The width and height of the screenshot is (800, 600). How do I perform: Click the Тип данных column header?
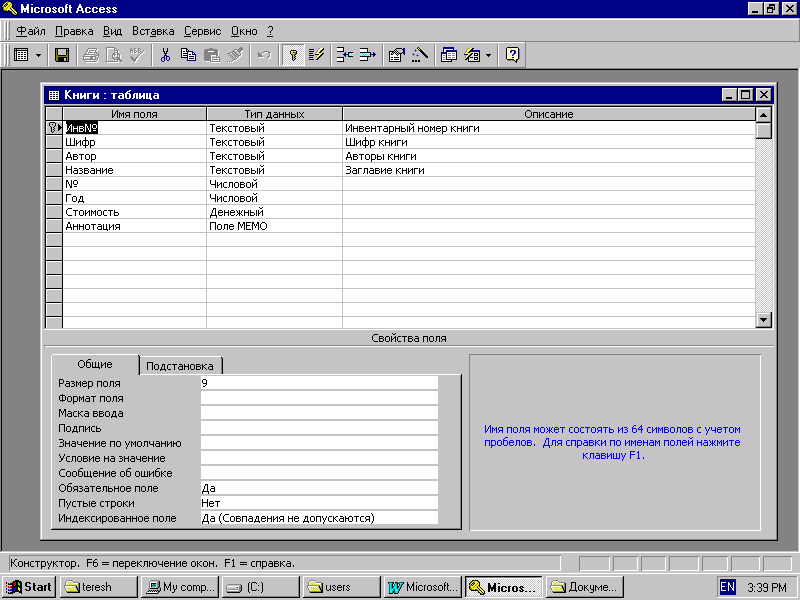[274, 114]
